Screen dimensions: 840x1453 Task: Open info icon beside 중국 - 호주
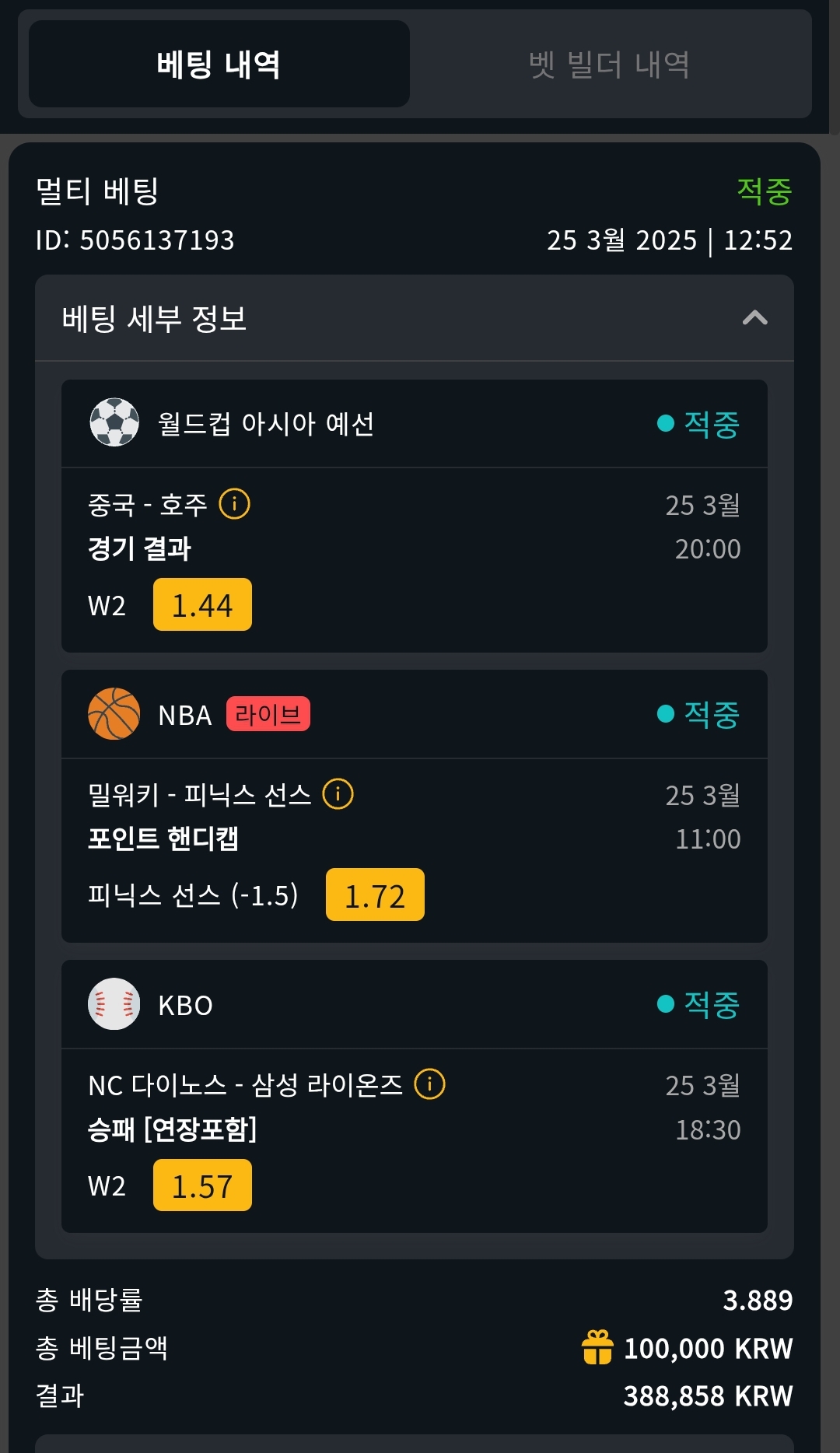click(234, 504)
